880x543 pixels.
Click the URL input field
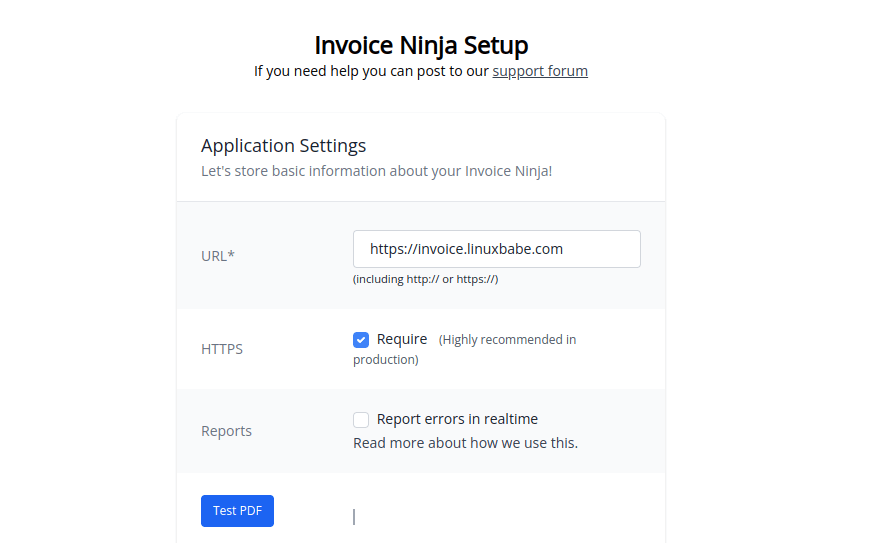tap(496, 249)
